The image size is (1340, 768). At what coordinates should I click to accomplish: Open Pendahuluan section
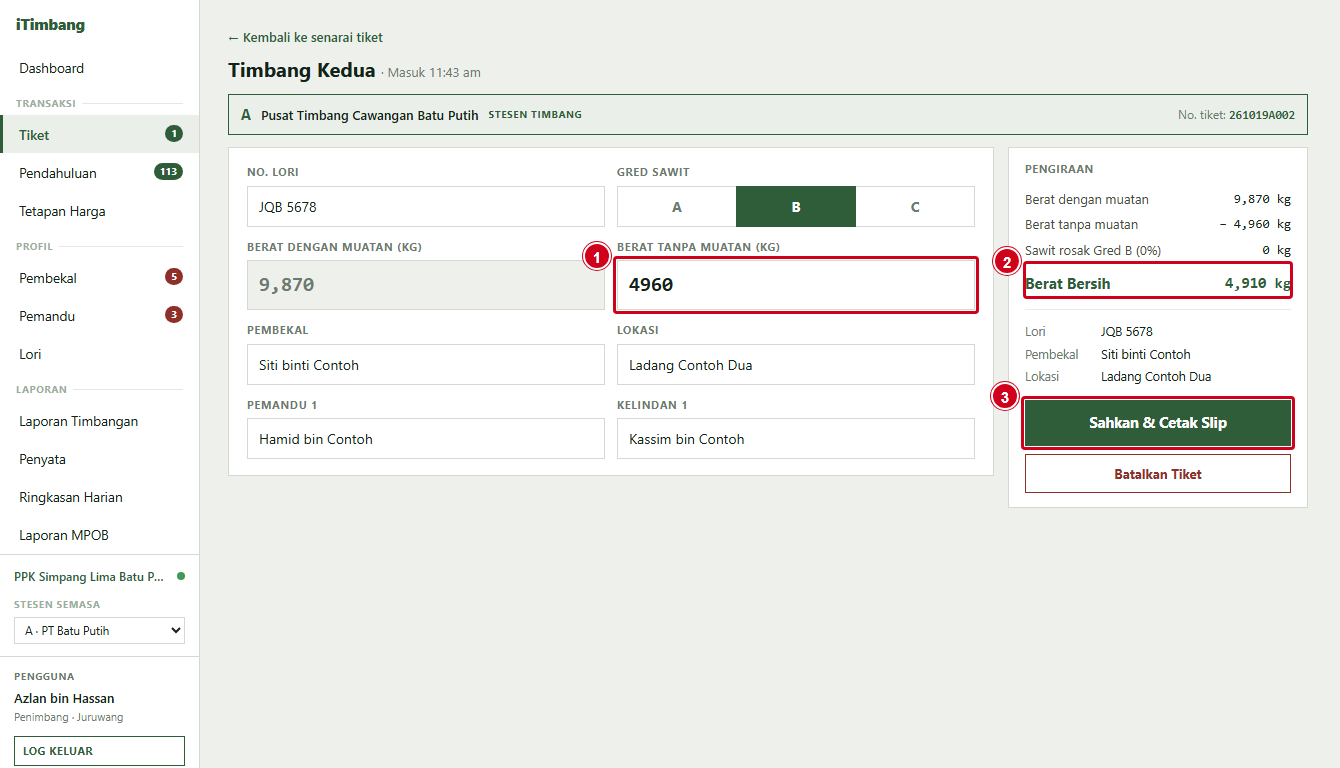point(99,173)
